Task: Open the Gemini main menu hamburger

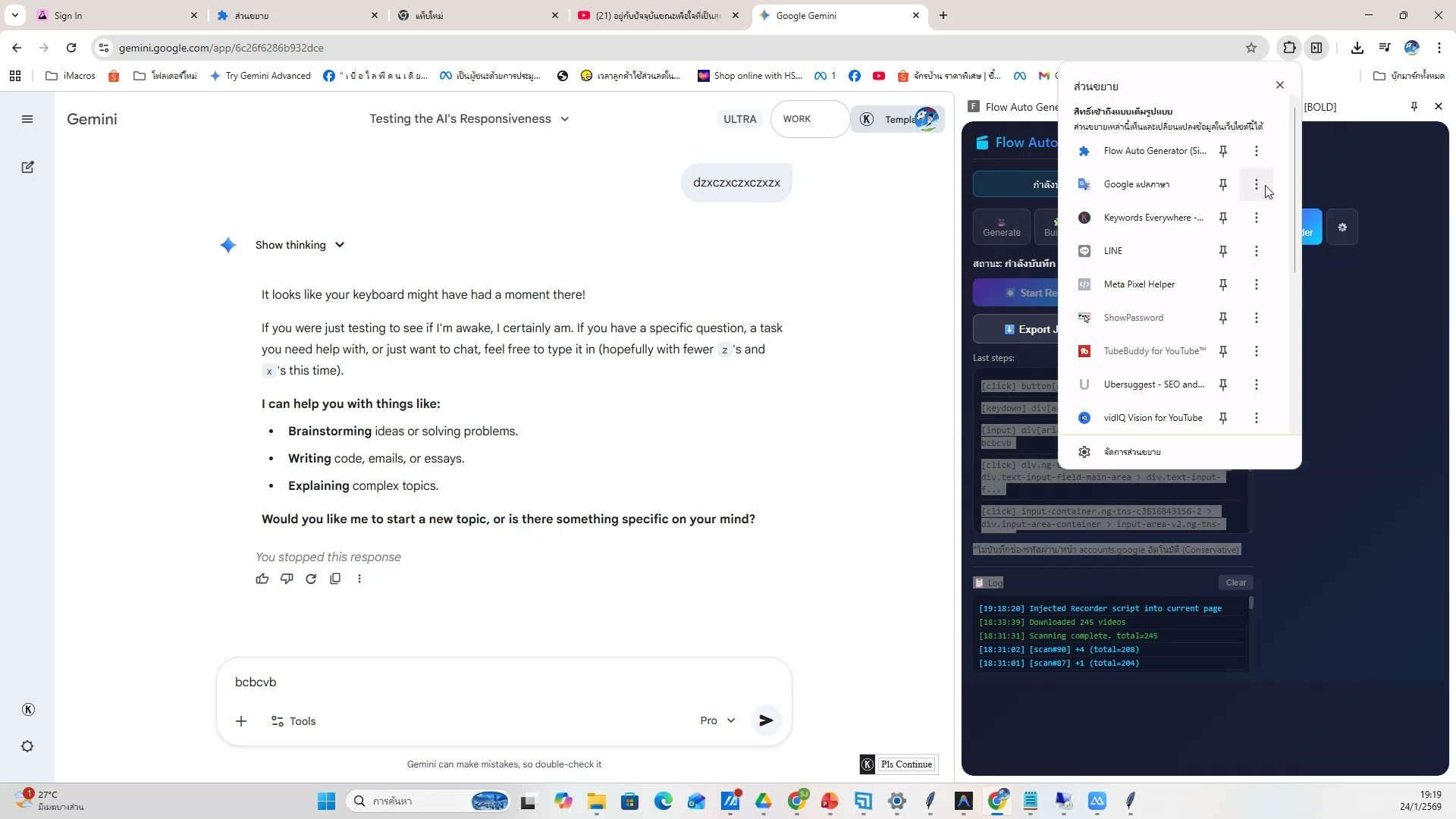Action: coord(27,119)
